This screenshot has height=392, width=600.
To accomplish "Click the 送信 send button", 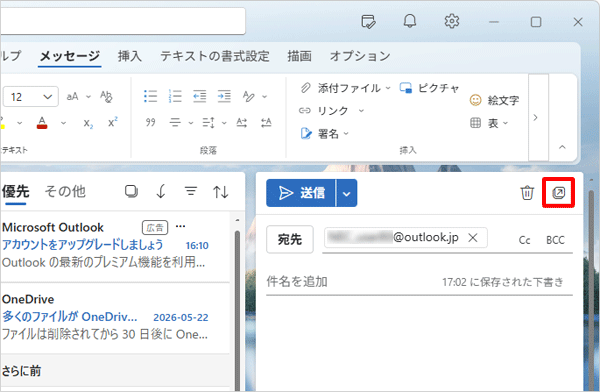I will click(x=300, y=193).
